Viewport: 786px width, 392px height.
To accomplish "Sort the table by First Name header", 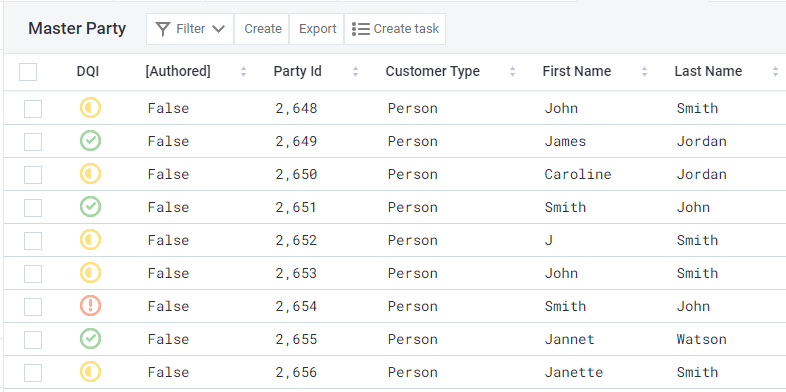I will [x=576, y=72].
